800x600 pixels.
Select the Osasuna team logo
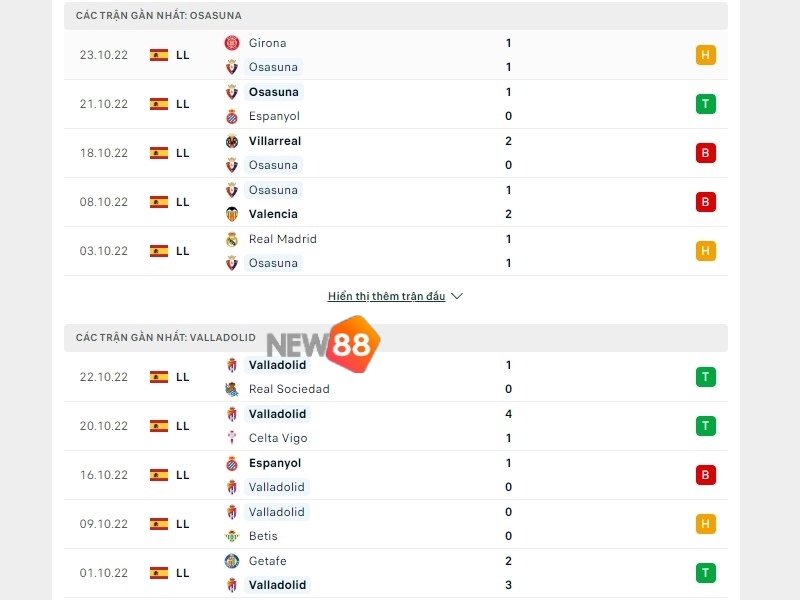tap(231, 67)
